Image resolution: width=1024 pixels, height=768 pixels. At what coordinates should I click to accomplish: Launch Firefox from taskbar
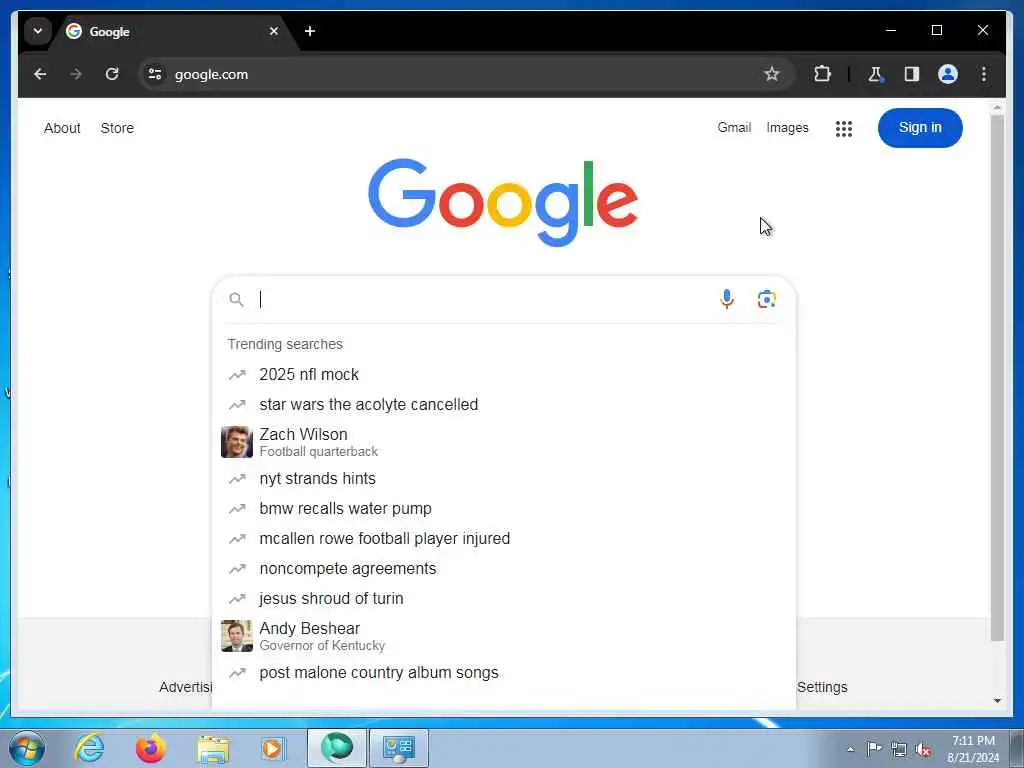(x=150, y=748)
